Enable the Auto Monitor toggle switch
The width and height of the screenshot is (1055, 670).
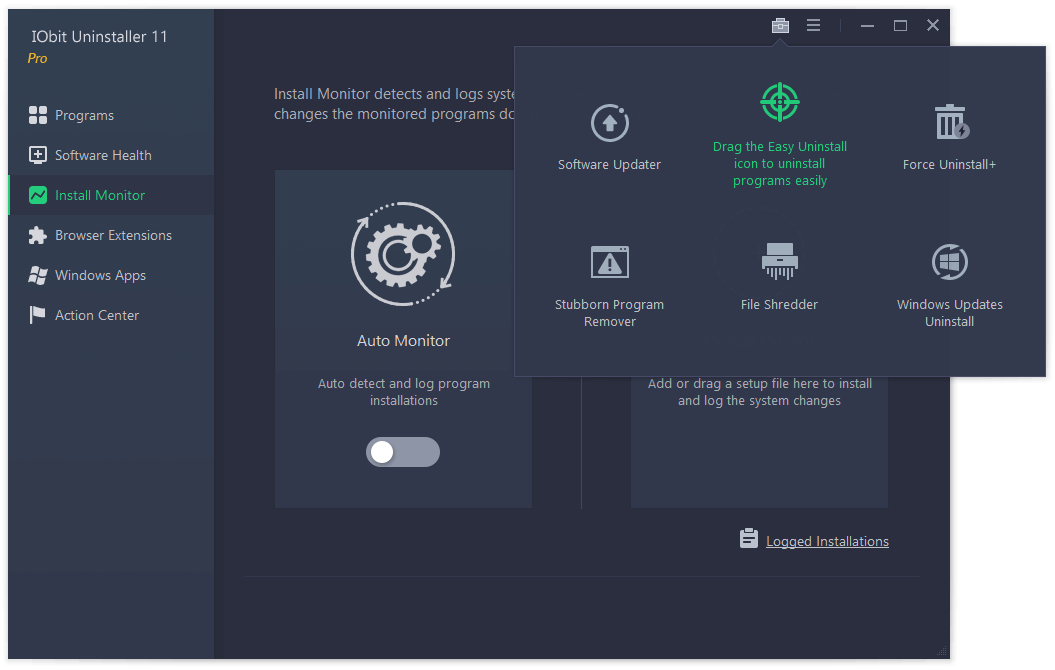(x=403, y=452)
